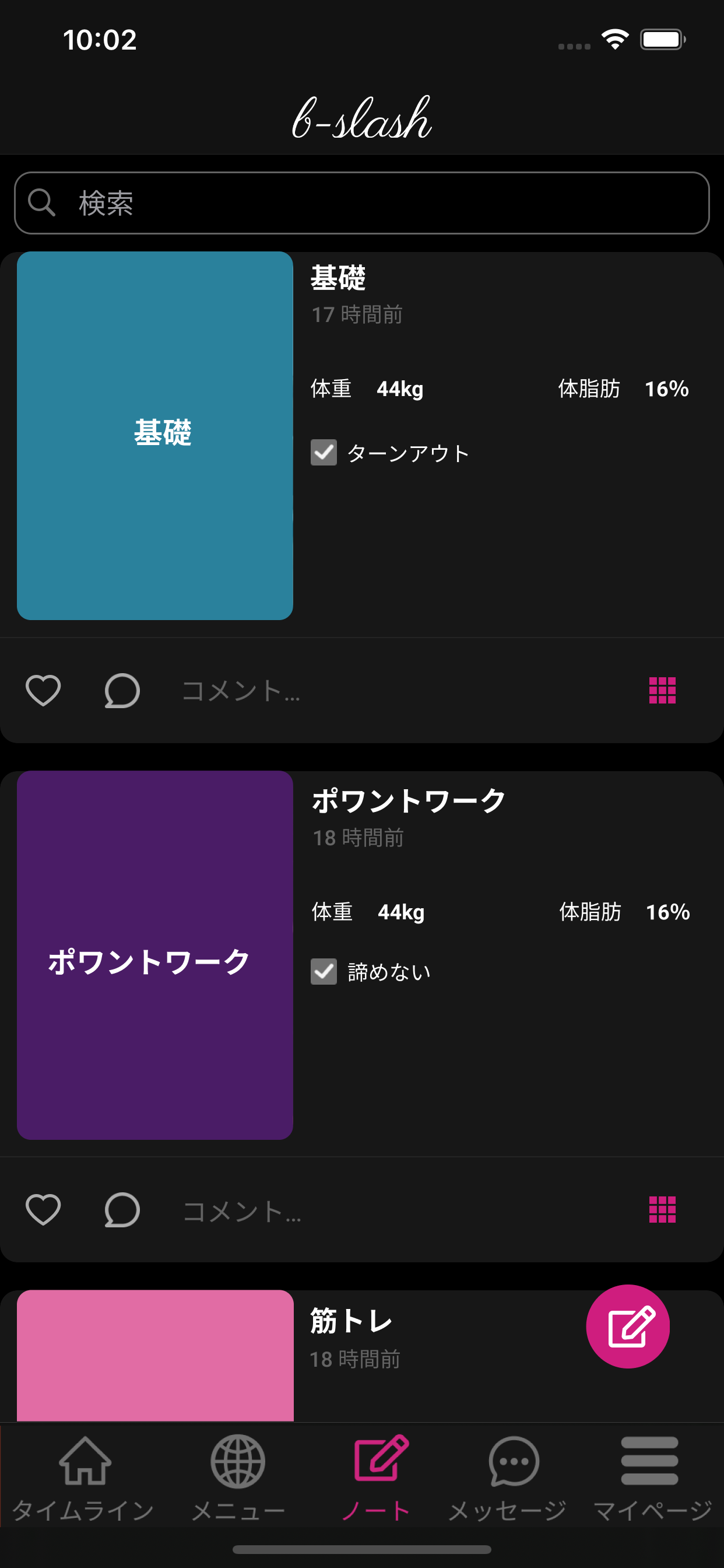This screenshot has width=724, height=1568.
Task: Open the teal 基礎 note thumbnail
Action: 155,435
